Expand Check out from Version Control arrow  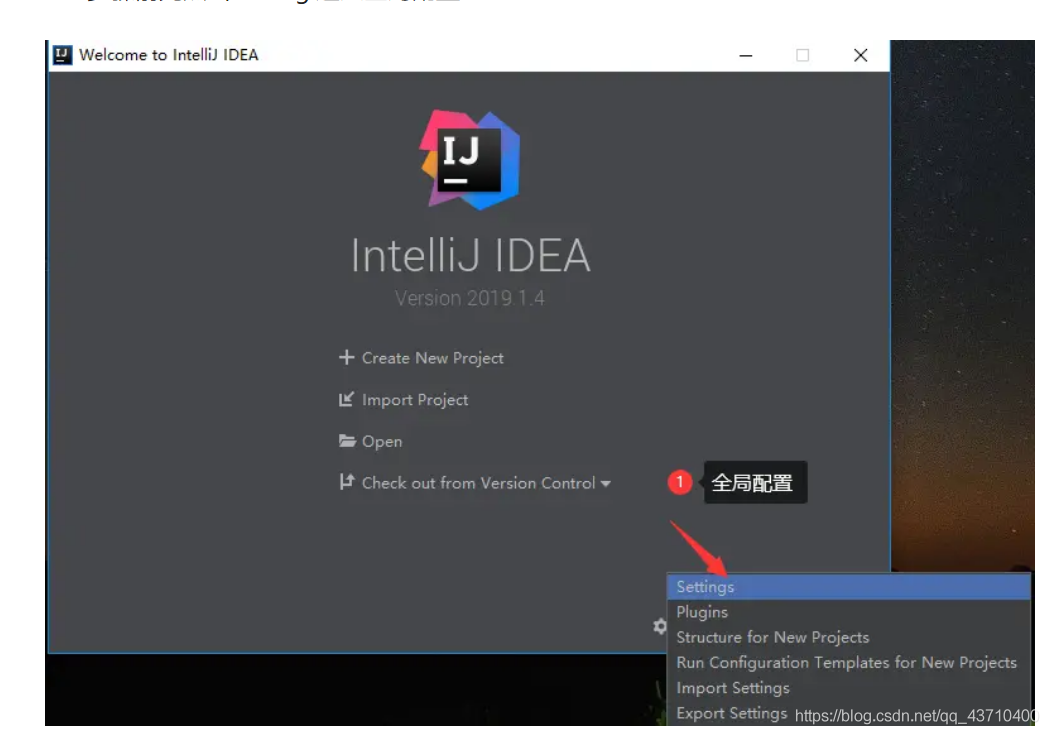click(x=605, y=484)
